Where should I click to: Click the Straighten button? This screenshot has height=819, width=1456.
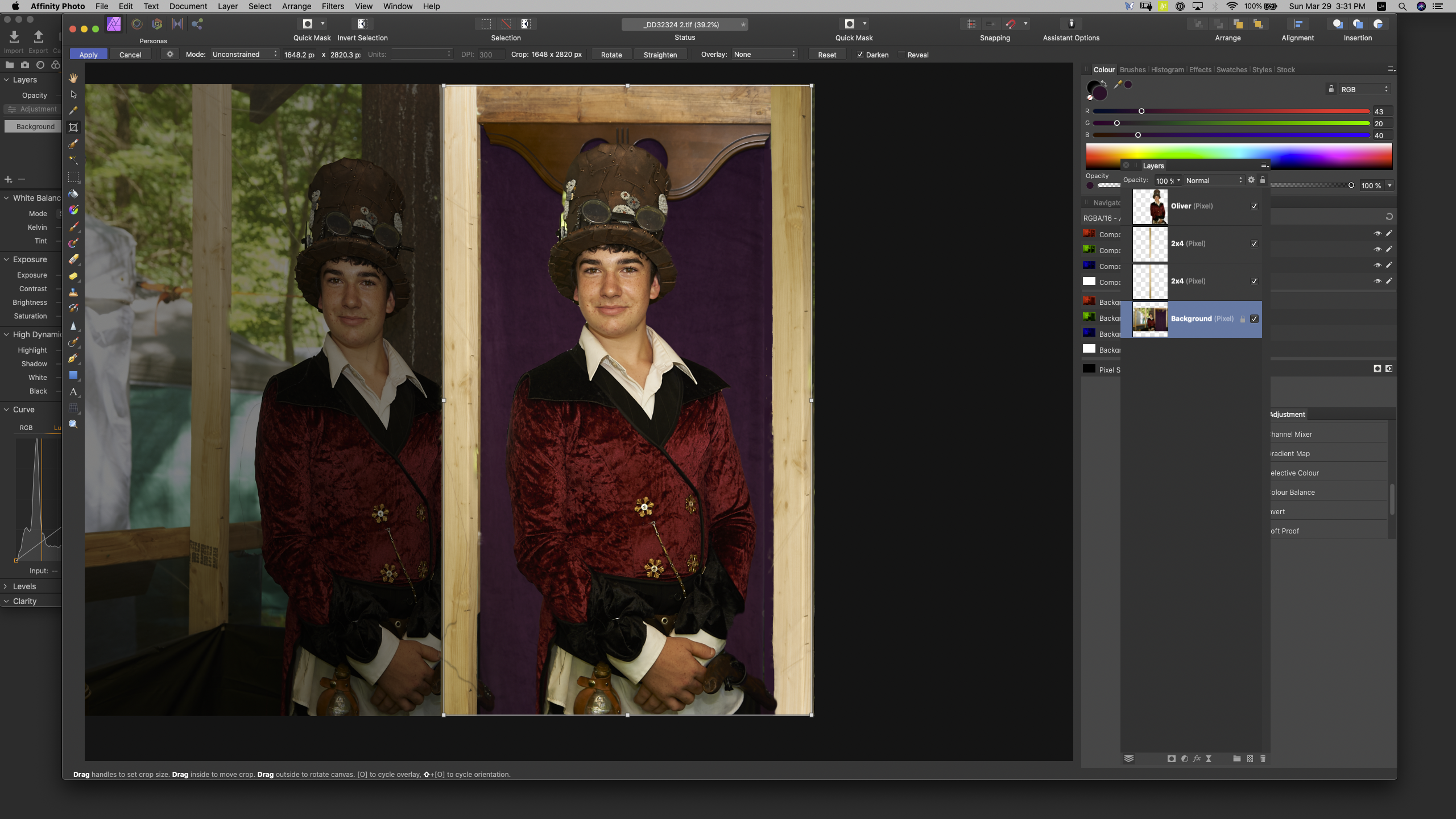[x=660, y=55]
